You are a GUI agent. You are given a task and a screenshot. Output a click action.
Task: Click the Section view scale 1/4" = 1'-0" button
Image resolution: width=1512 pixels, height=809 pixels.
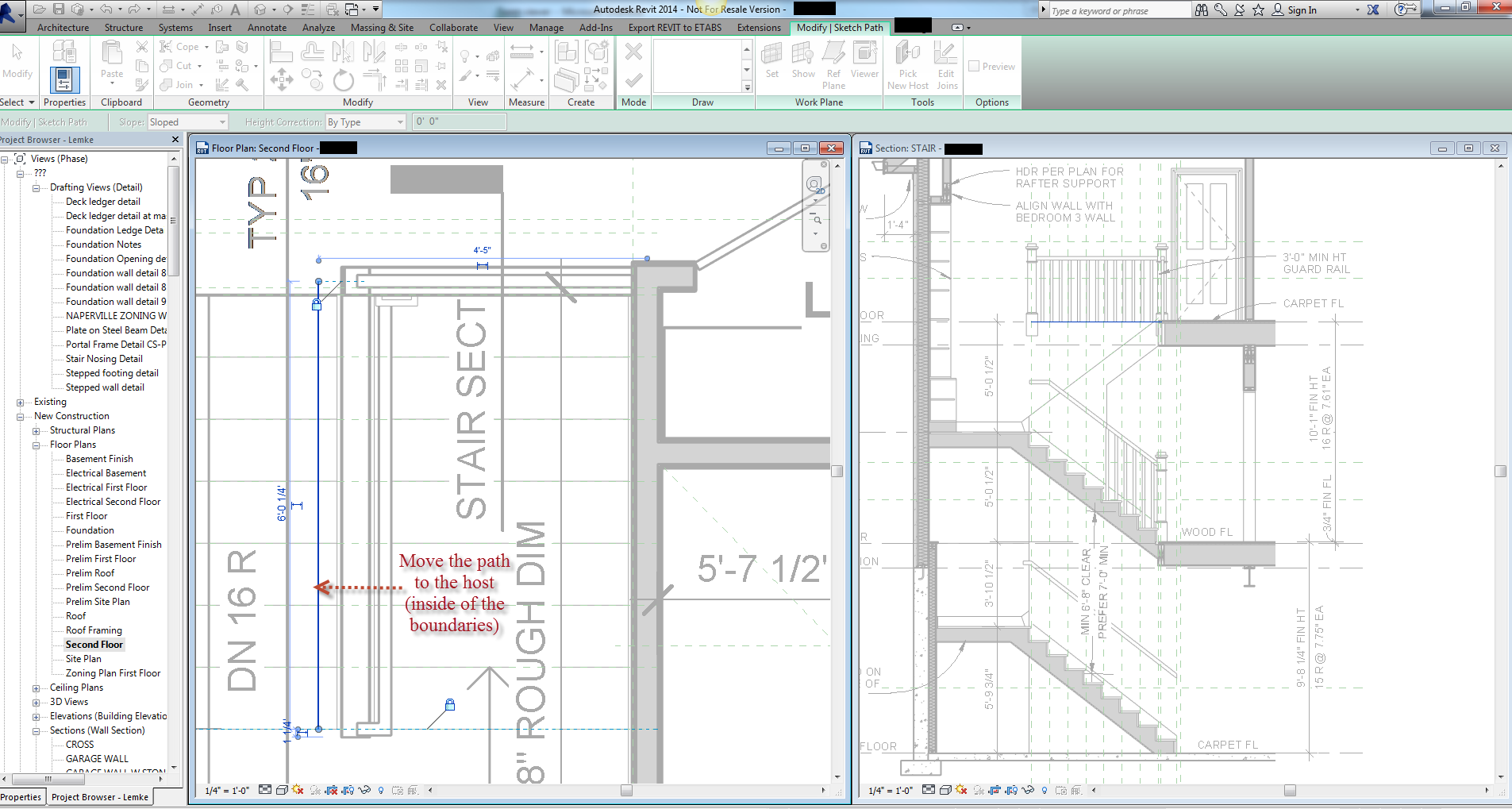[x=891, y=790]
